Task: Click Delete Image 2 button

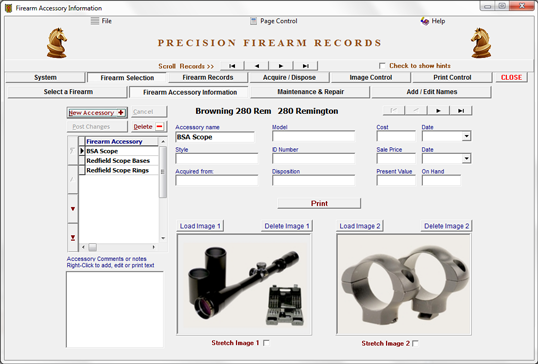Action: [x=446, y=226]
